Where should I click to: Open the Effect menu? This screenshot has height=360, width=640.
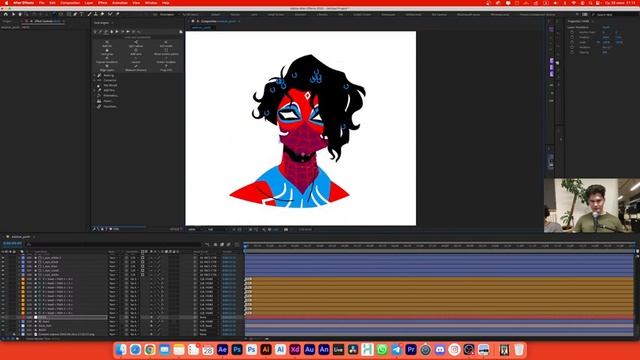point(102,3)
